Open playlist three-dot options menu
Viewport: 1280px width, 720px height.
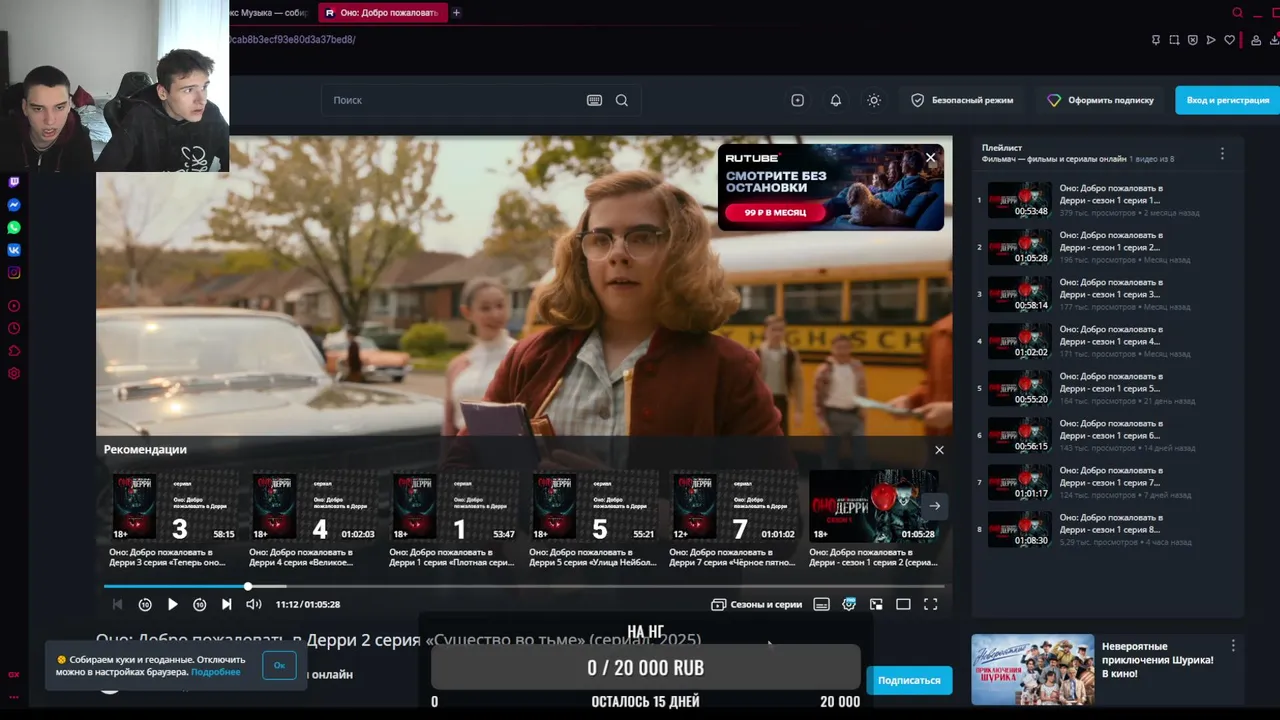click(1222, 154)
